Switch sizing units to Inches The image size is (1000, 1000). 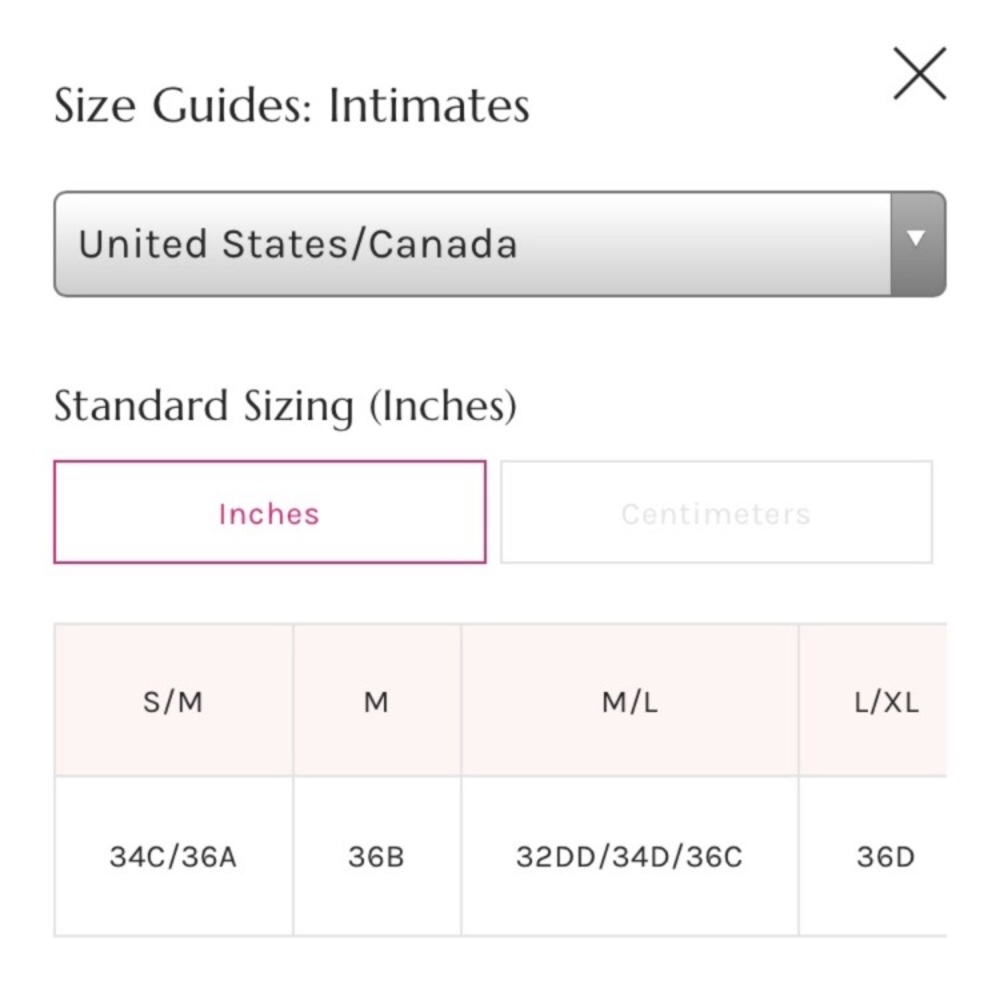click(x=269, y=513)
